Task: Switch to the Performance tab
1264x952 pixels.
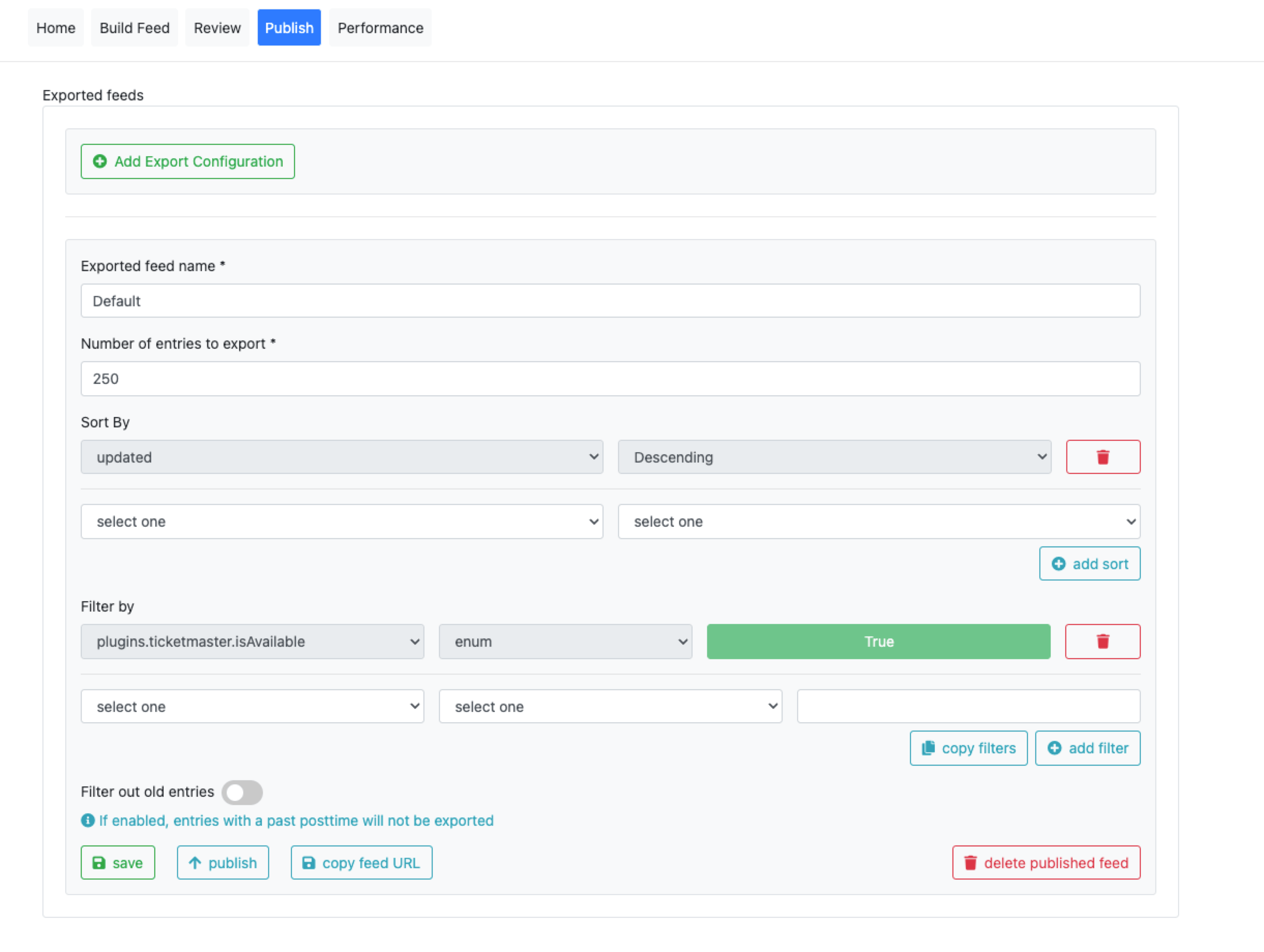Action: click(380, 28)
